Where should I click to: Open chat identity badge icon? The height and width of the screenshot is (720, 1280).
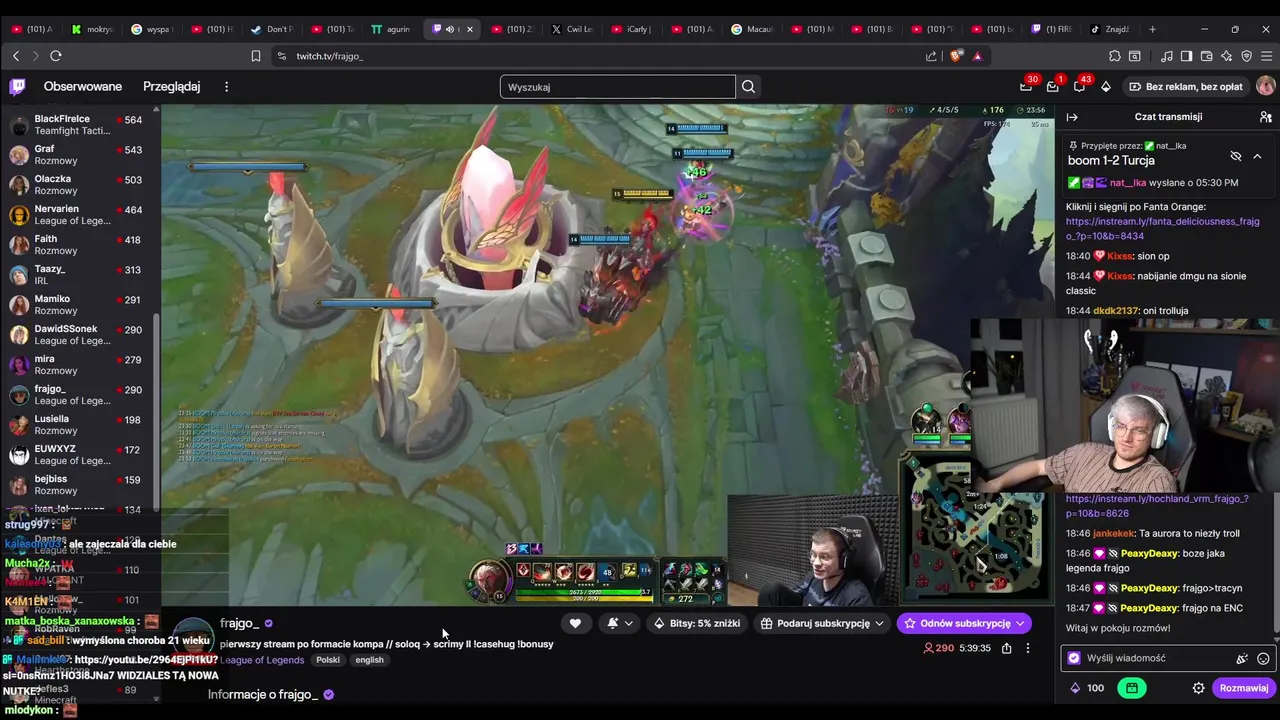1074,658
